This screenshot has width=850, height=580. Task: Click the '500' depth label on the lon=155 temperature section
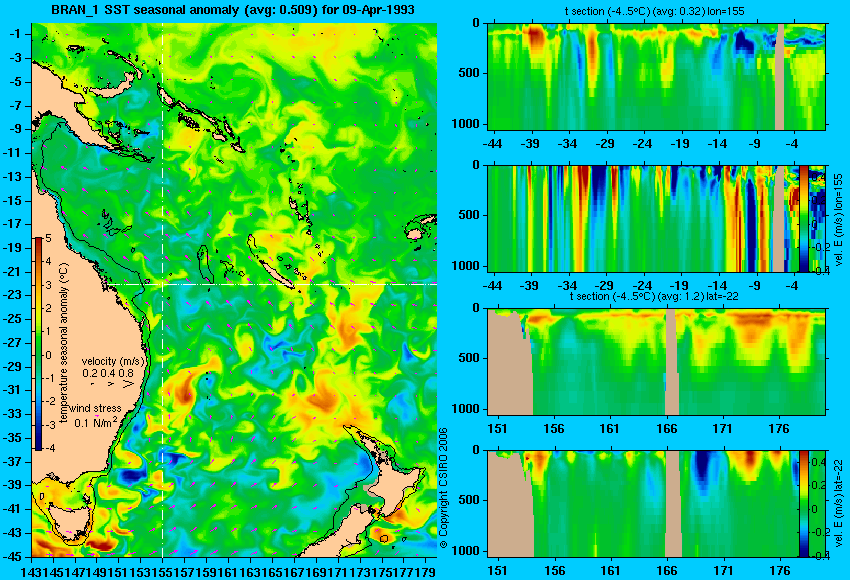click(x=469, y=73)
